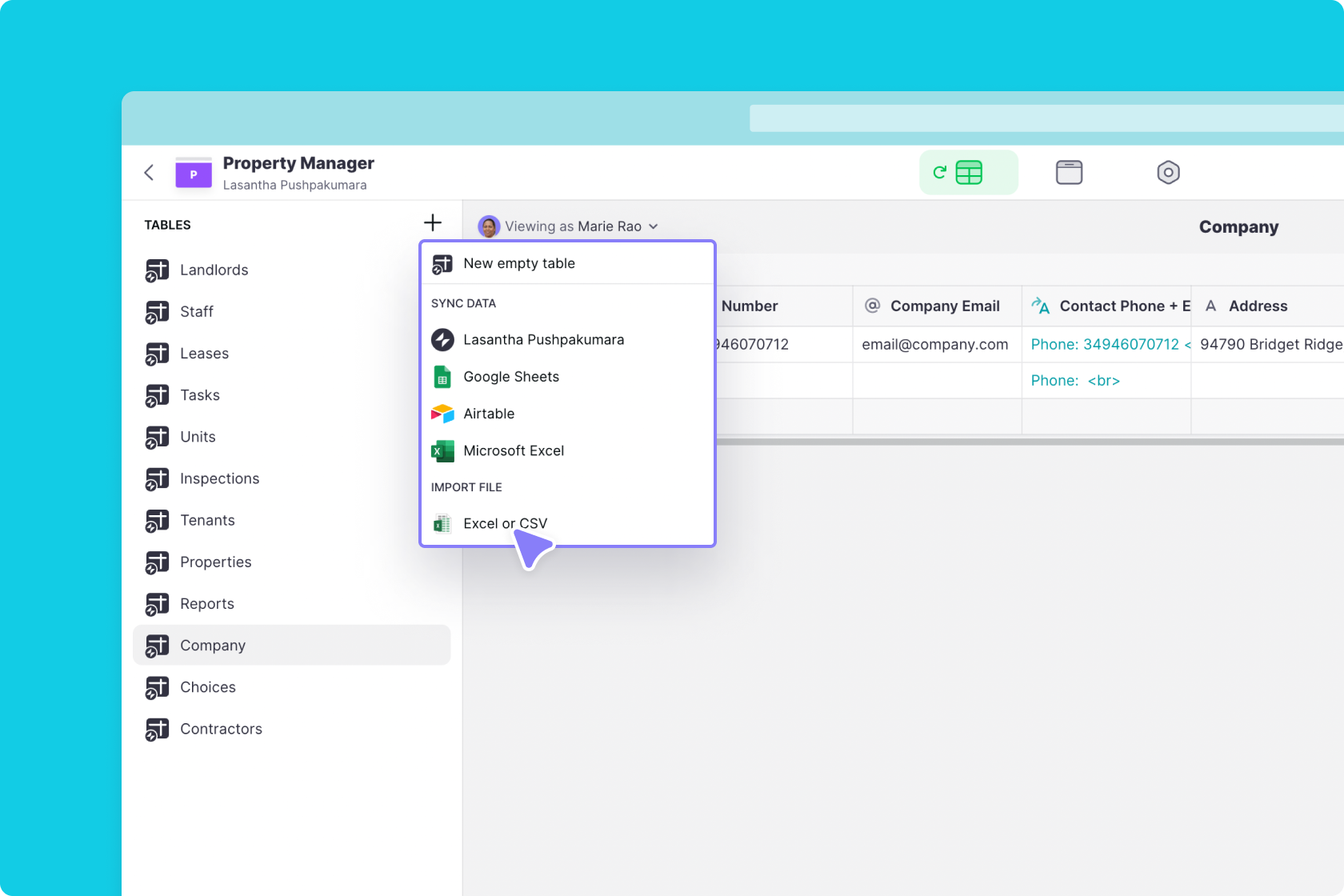Choose Airtable as sync source
Viewport: 1344px width, 896px height.
pos(488,414)
